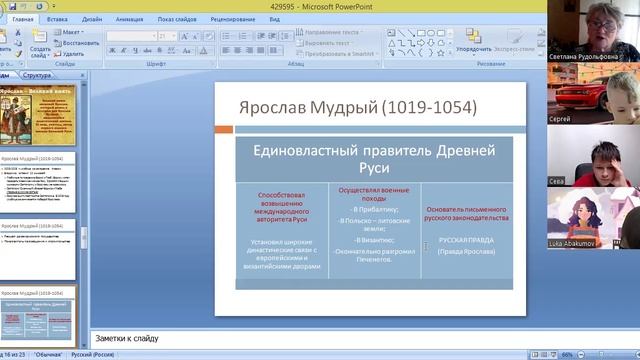The height and width of the screenshot is (360, 640).
Task: Open the Дизайн tab
Action: [92, 19]
